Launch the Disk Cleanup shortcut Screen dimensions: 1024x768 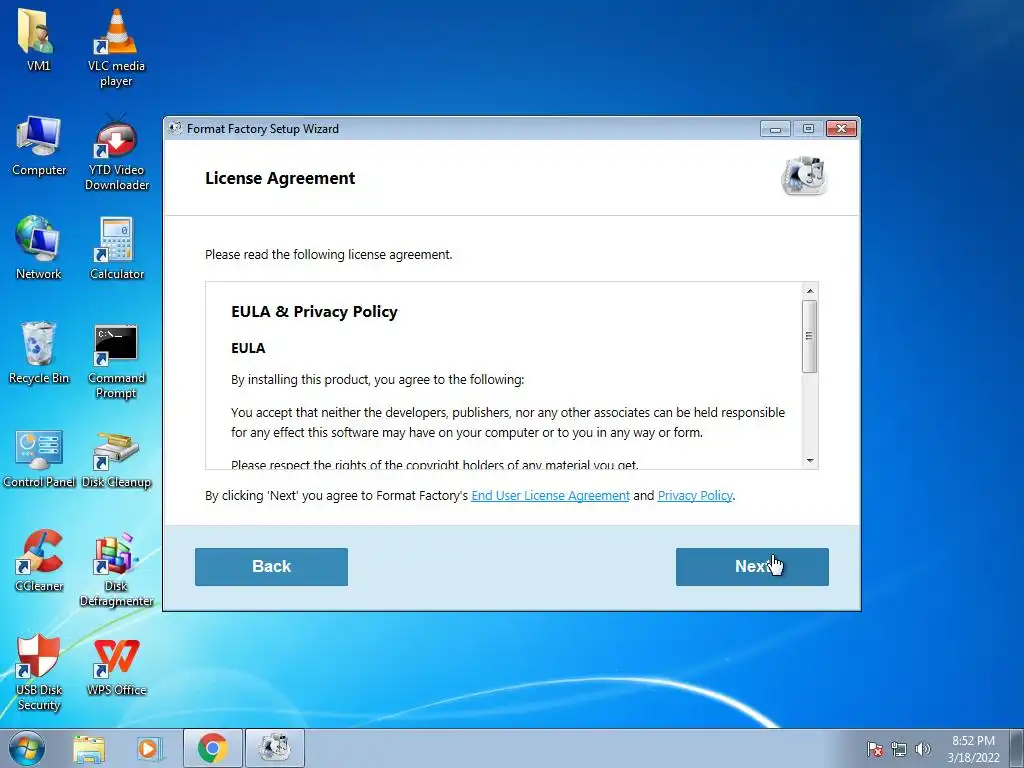pos(116,458)
